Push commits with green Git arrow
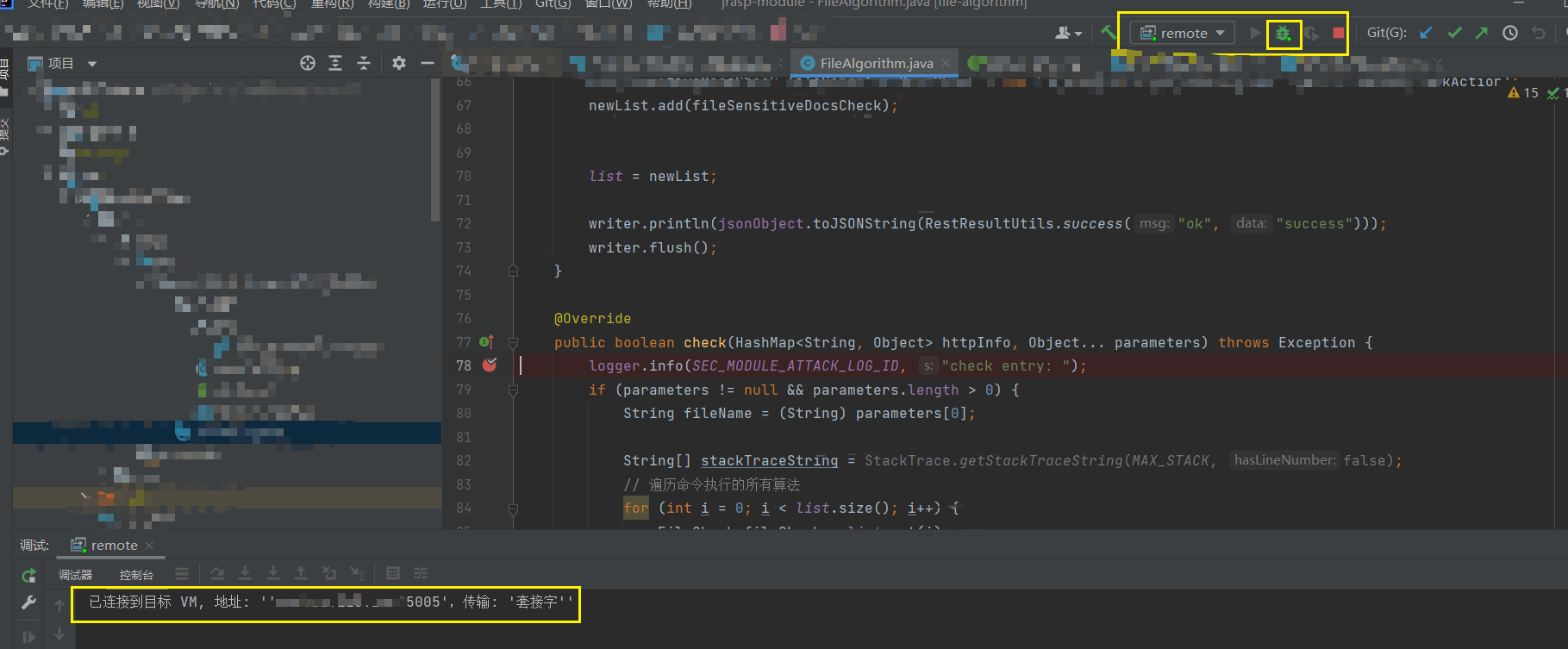This screenshot has height=649, width=1568. coord(1481,33)
